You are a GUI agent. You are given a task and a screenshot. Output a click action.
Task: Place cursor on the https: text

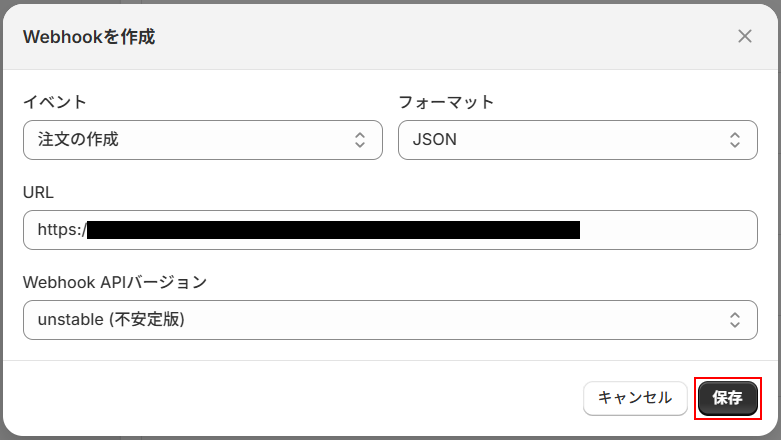61,230
